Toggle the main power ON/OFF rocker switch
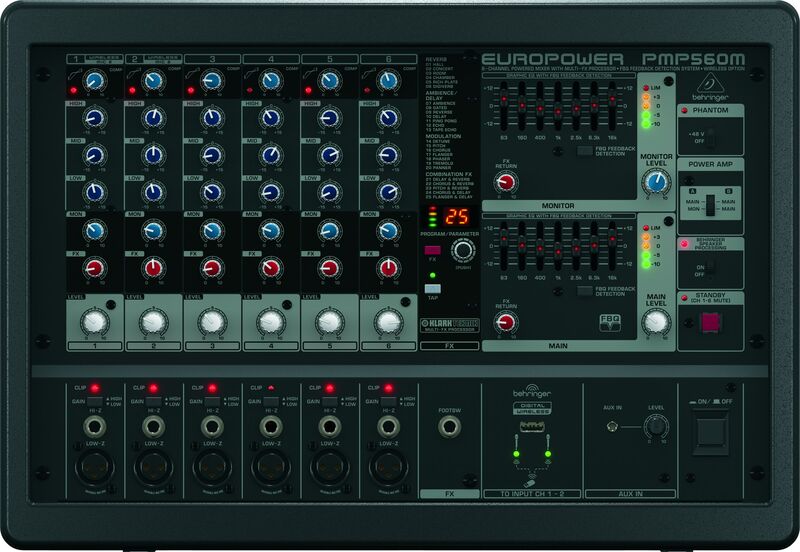This screenshot has width=800, height=552. coord(711,431)
